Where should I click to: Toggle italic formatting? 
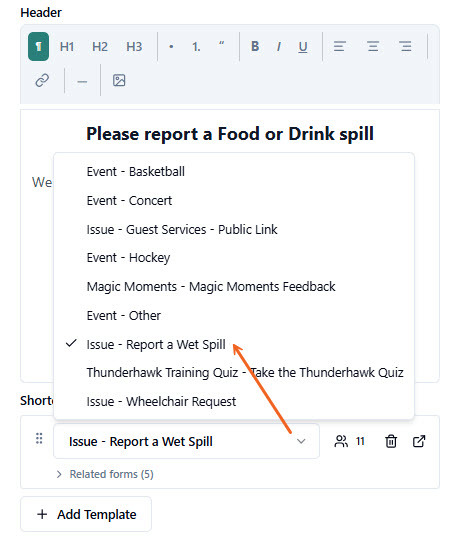point(279,47)
